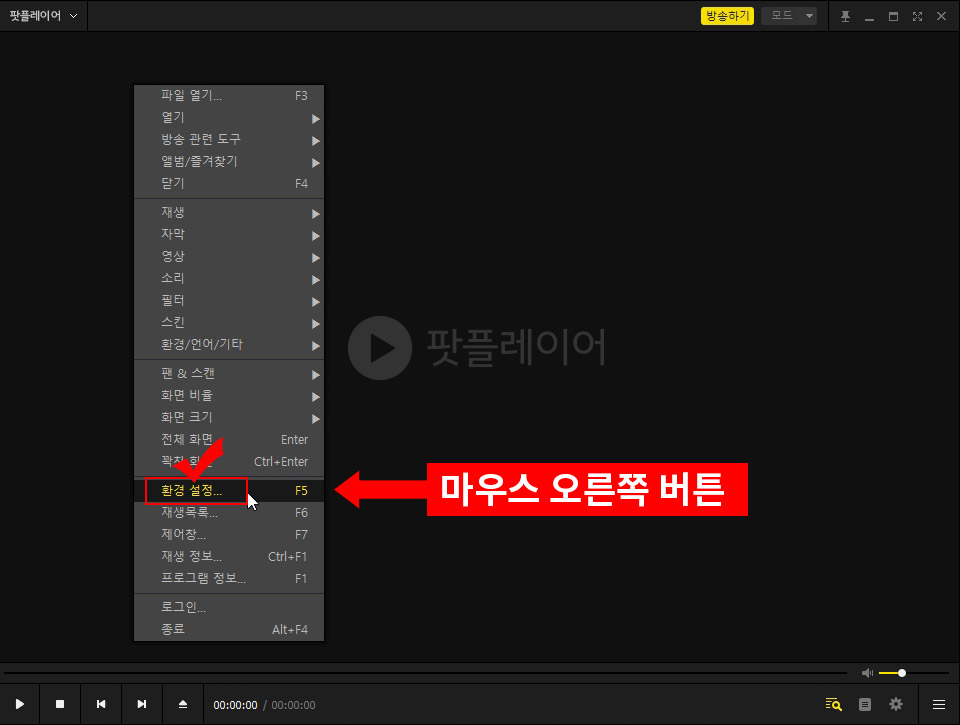Mute sound with the speaker icon
Image resolution: width=960 pixels, height=725 pixels.
[867, 673]
